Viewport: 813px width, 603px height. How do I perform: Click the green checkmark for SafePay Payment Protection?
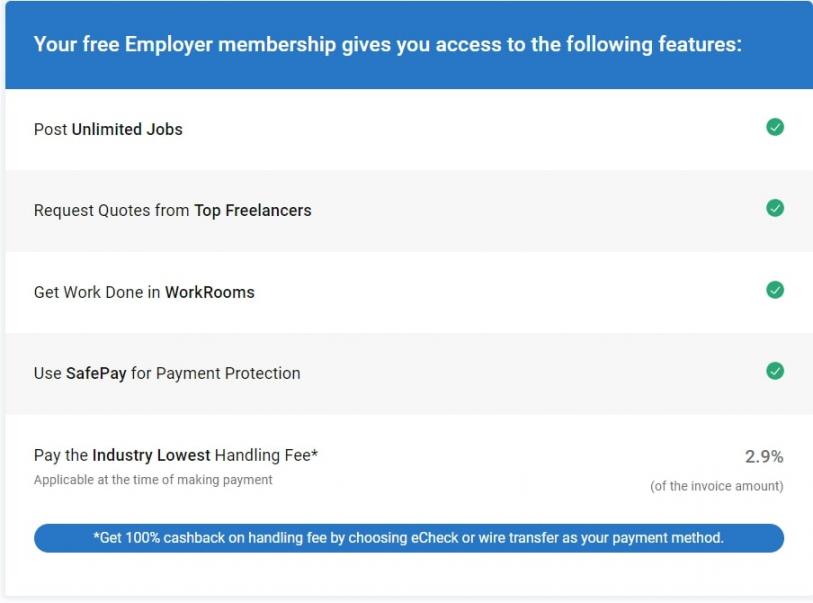(x=774, y=371)
